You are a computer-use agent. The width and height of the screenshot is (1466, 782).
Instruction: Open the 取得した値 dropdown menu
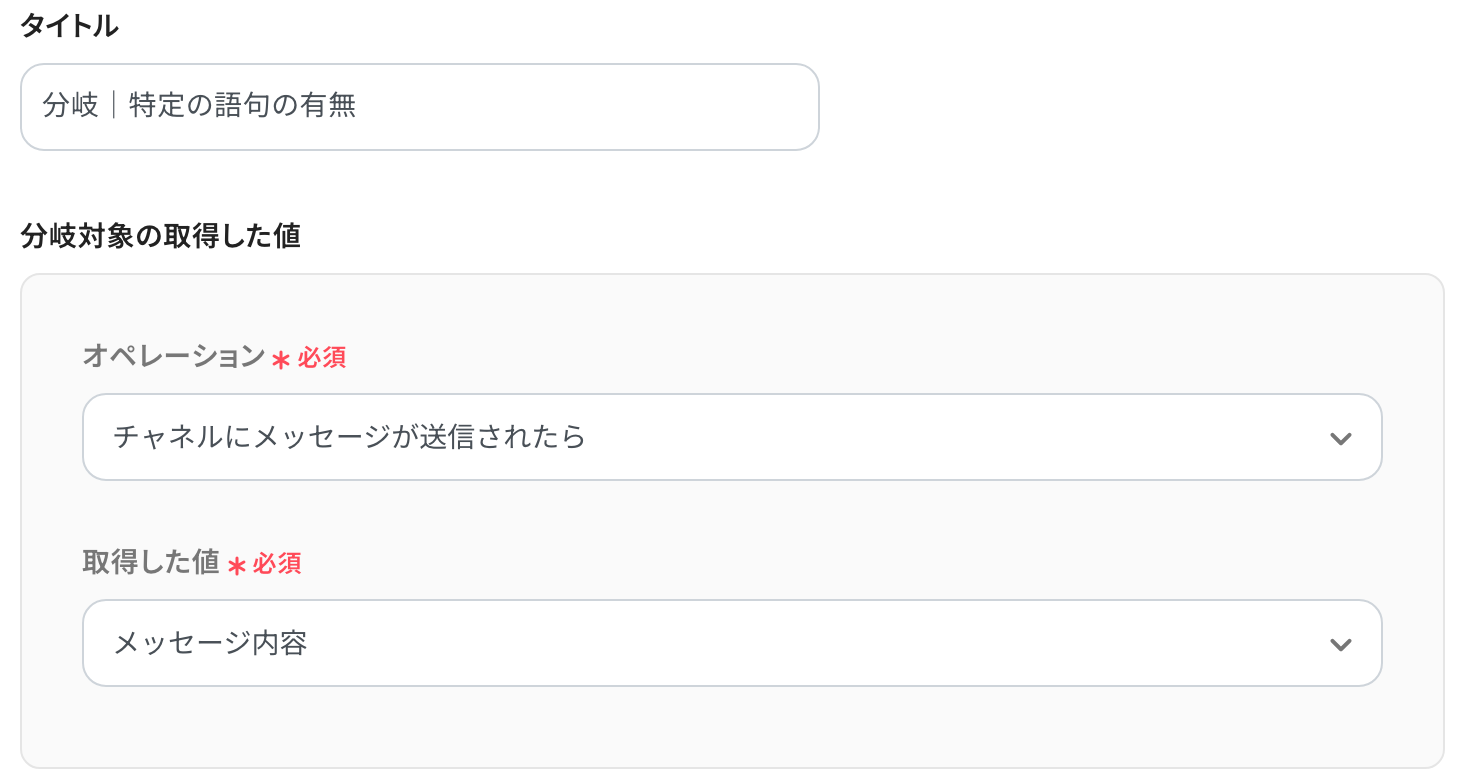coord(732,643)
